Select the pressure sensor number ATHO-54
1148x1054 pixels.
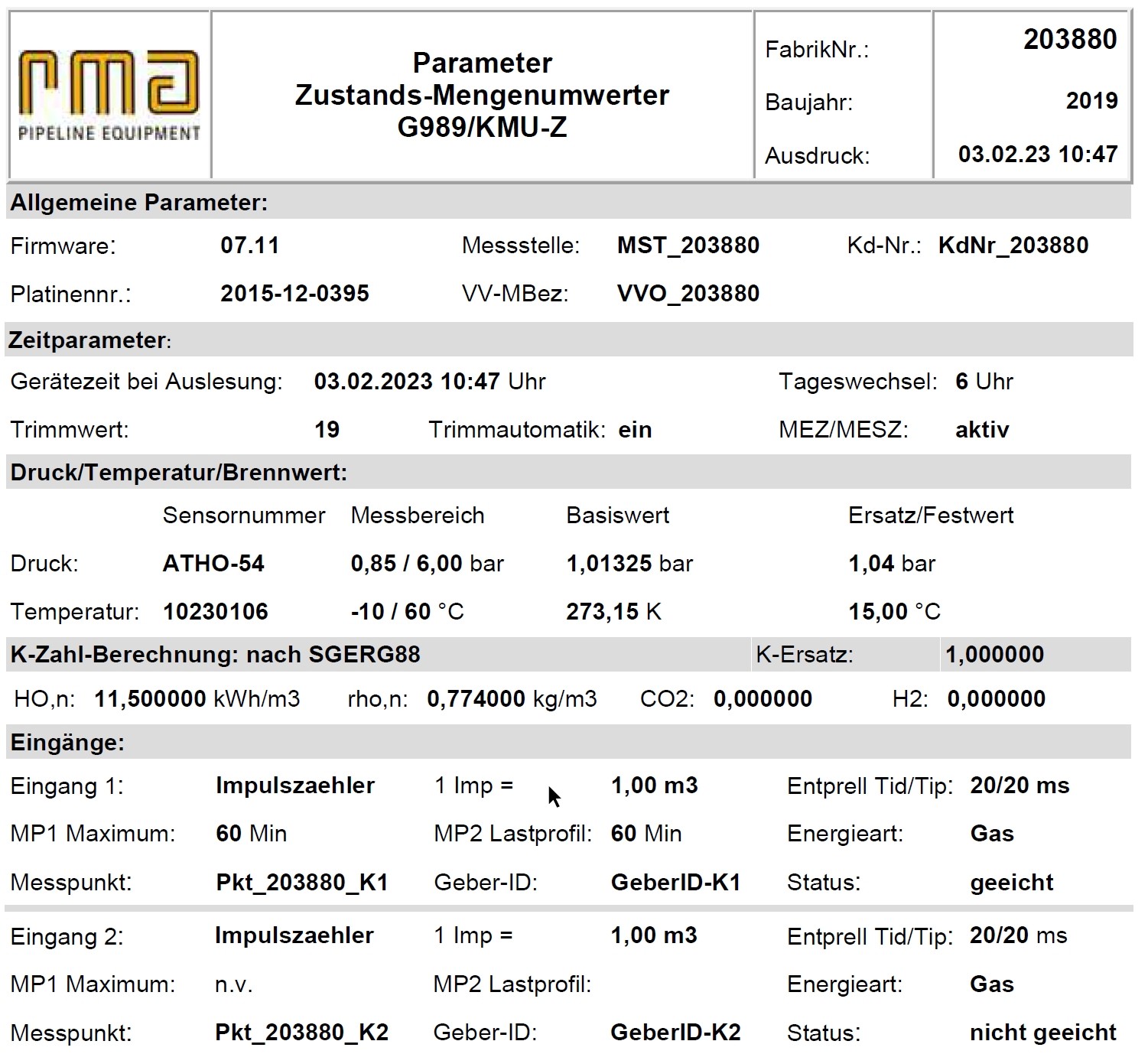click(213, 564)
